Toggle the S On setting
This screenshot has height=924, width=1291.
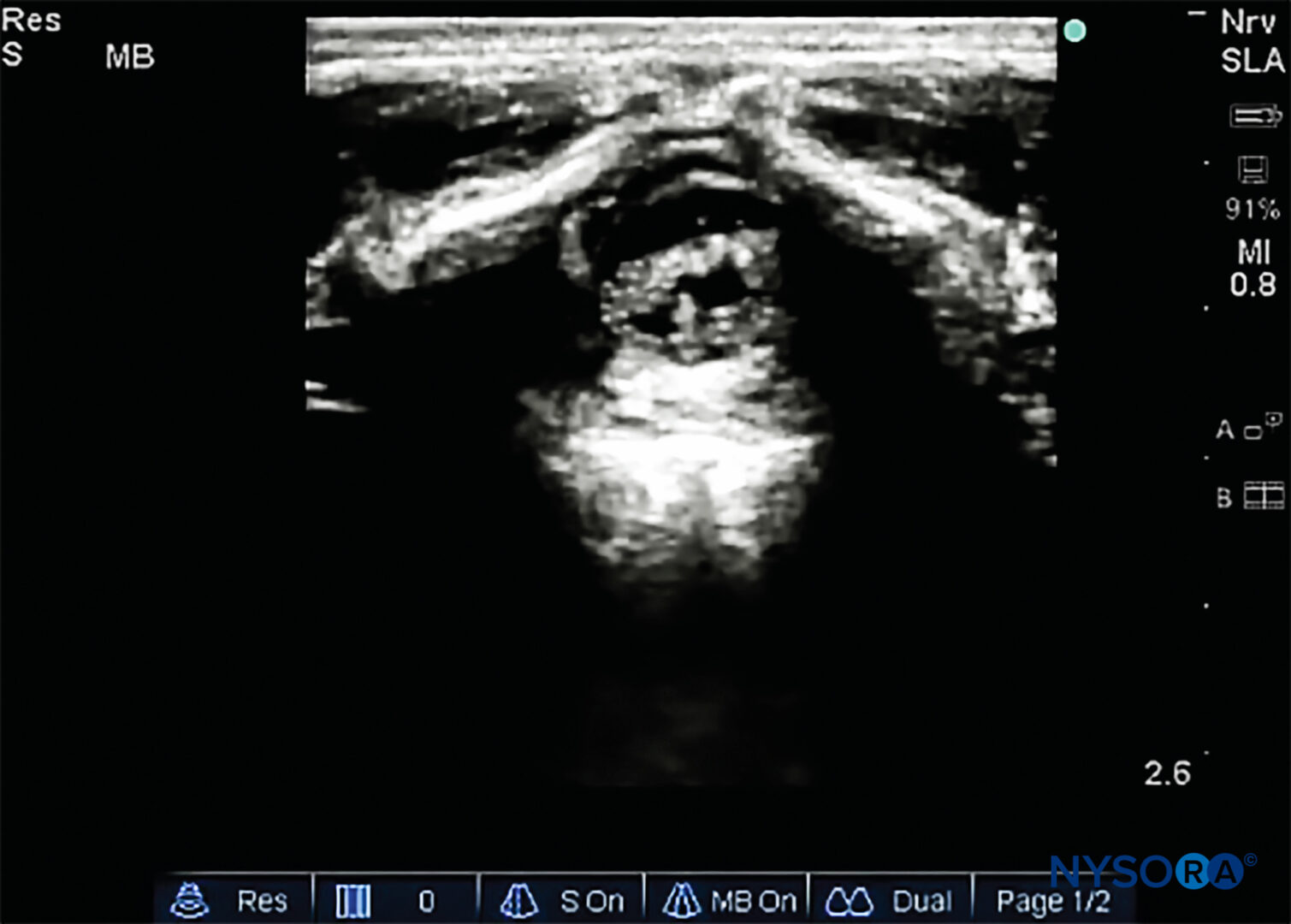pos(561,900)
